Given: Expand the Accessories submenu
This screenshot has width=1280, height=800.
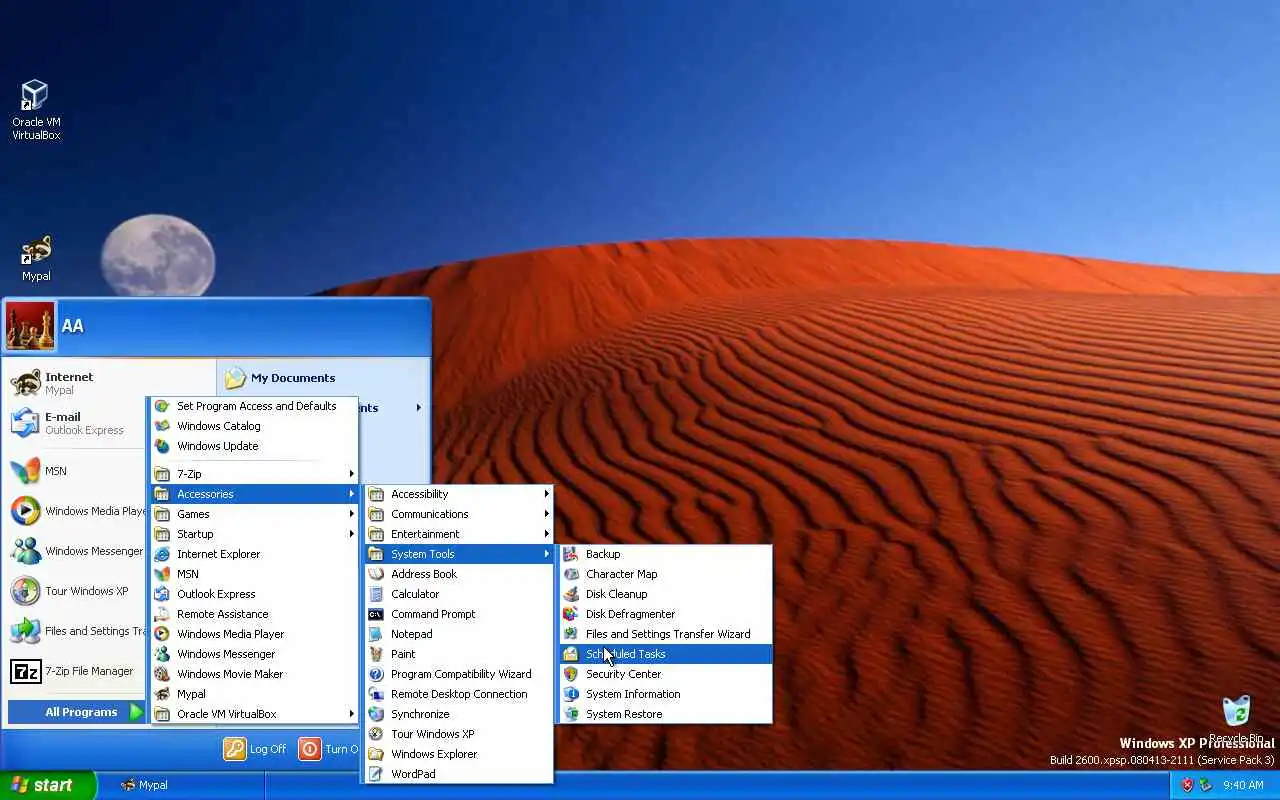Looking at the screenshot, I should coord(254,494).
